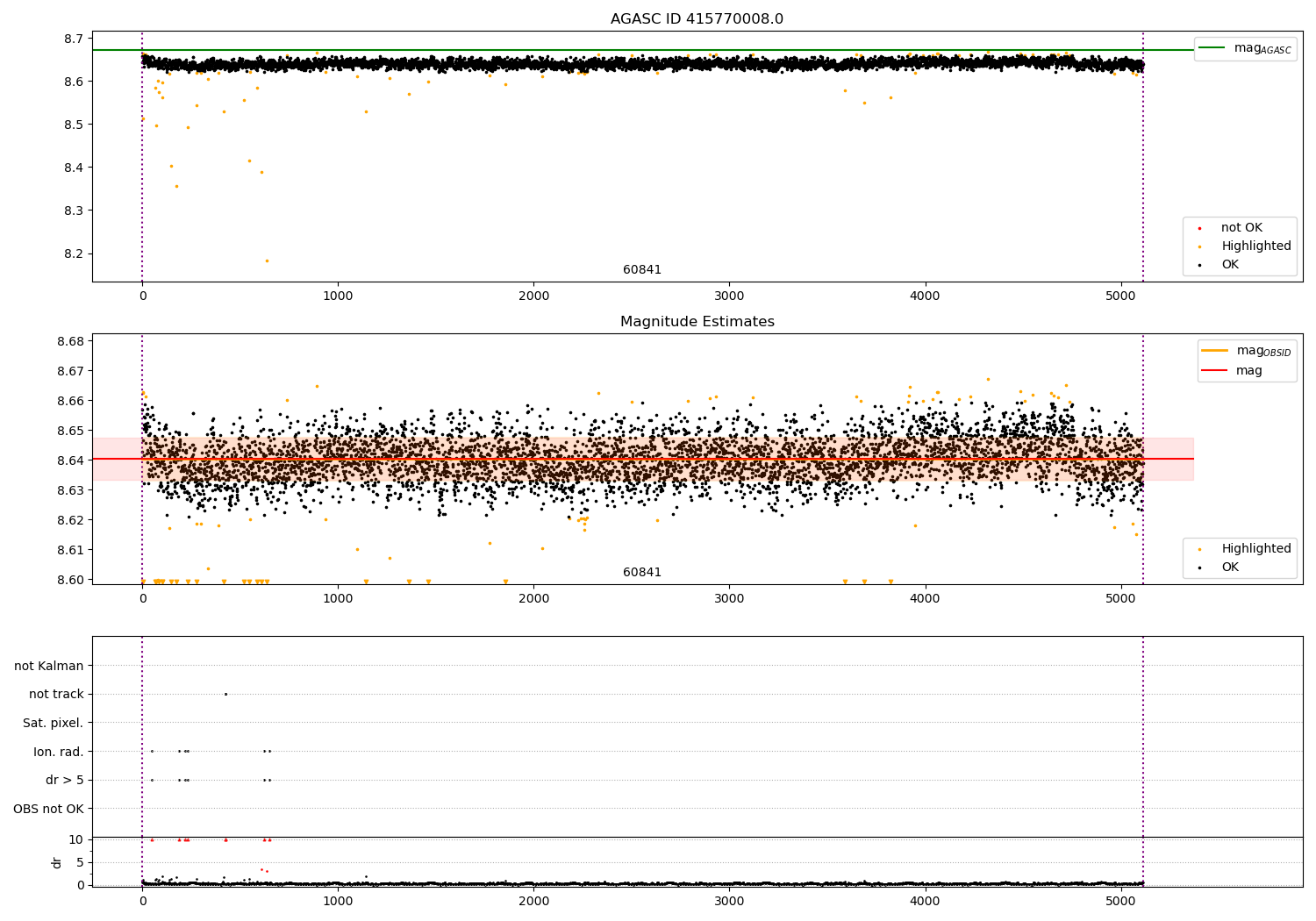Click the 'dr > 5' axis label
This screenshot has height=921, width=1316.
coord(65,781)
